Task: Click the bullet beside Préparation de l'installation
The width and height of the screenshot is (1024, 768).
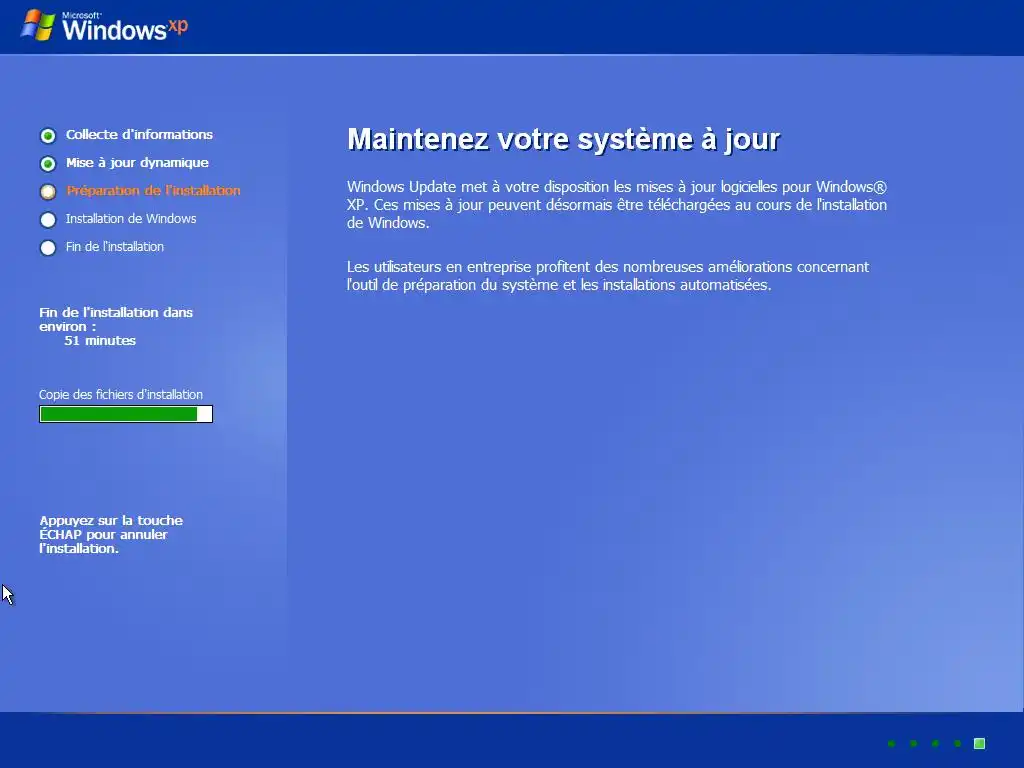Action: pyautogui.click(x=48, y=192)
